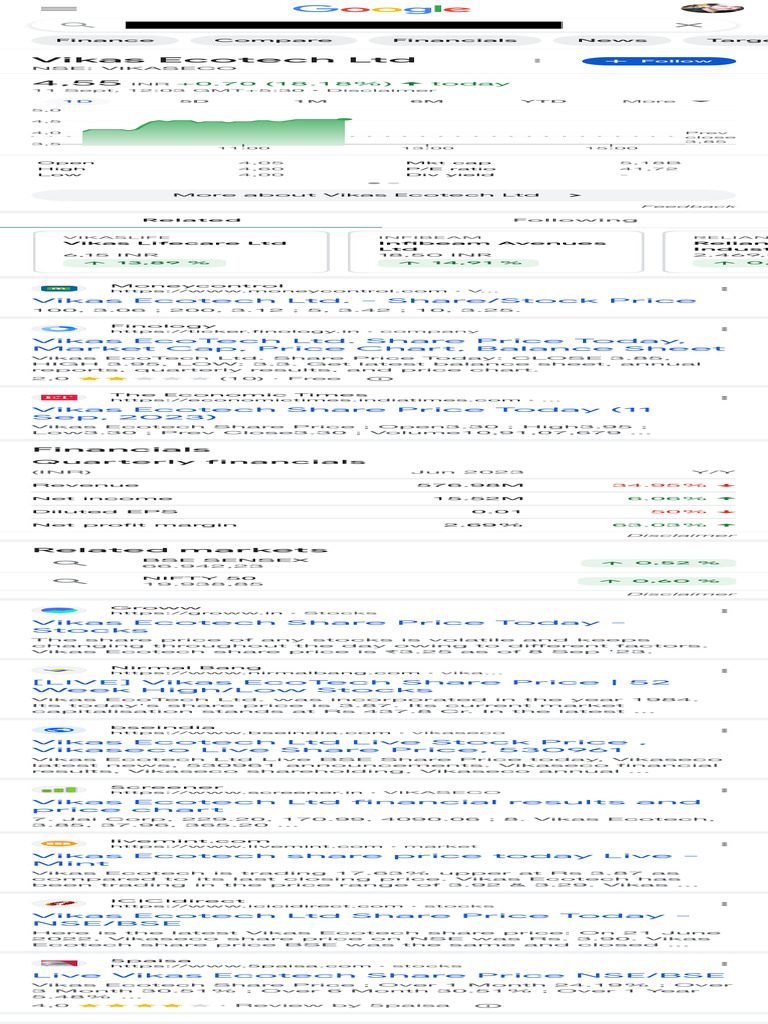Open three-dot menu for Groww result
This screenshot has width=768, height=1024.
(x=724, y=611)
